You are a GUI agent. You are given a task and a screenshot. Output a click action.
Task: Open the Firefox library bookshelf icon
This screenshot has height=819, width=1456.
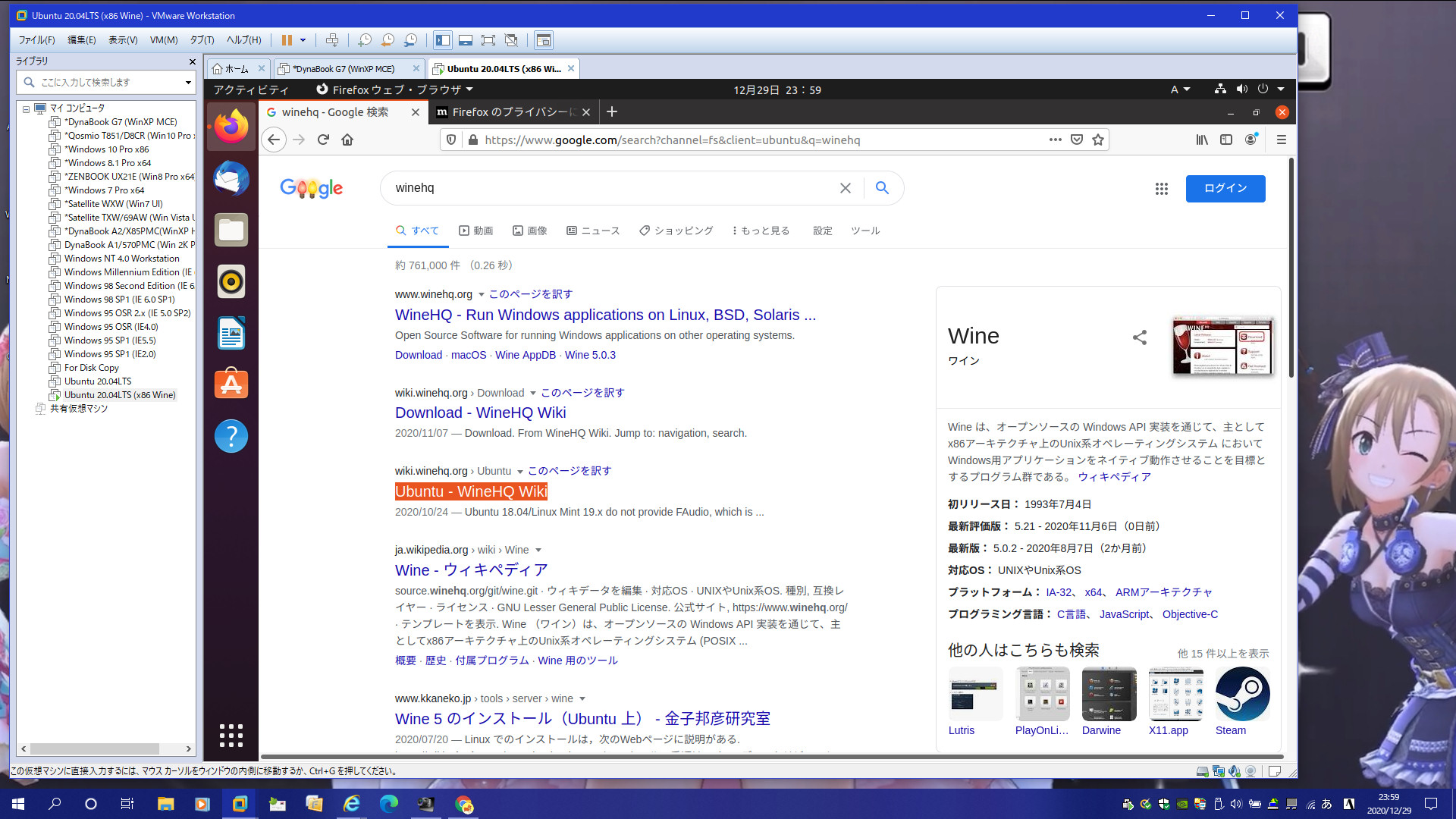point(1202,140)
